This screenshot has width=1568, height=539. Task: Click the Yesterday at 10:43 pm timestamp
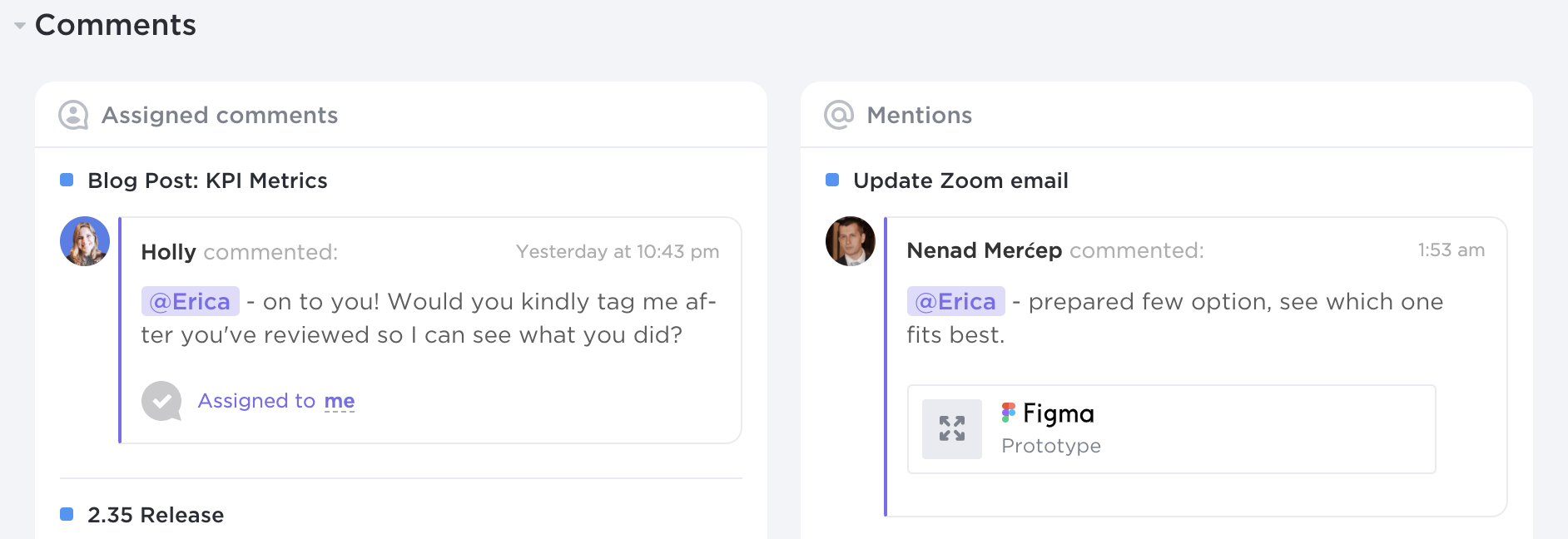(618, 251)
